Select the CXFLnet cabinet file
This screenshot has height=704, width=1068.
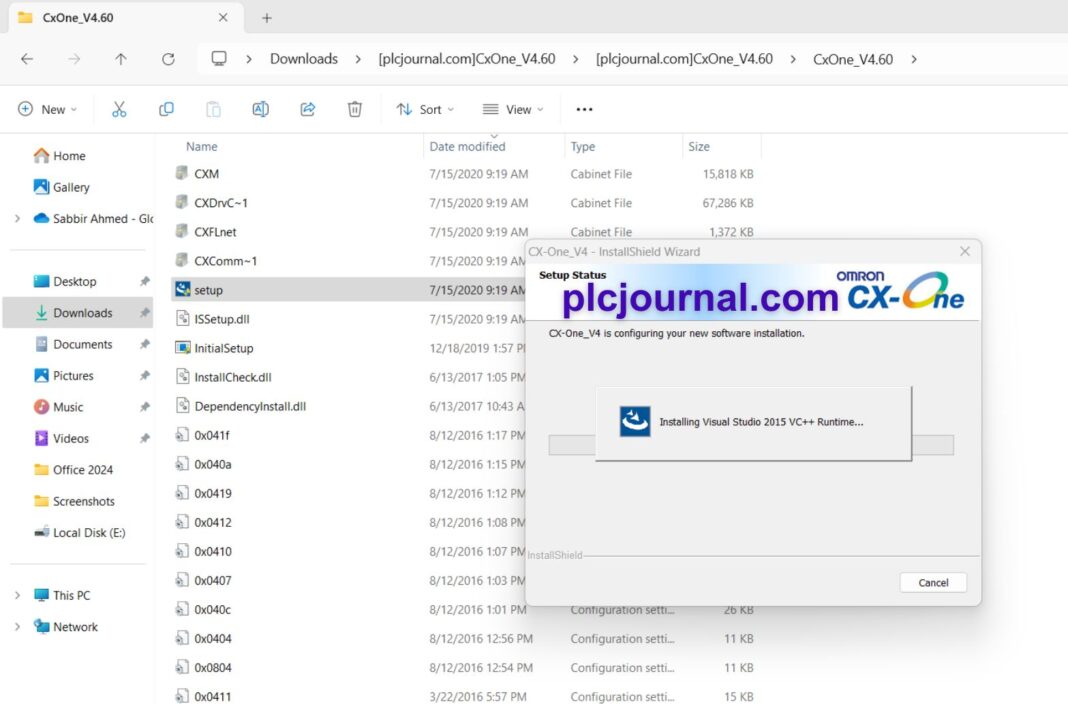pyautogui.click(x=215, y=231)
